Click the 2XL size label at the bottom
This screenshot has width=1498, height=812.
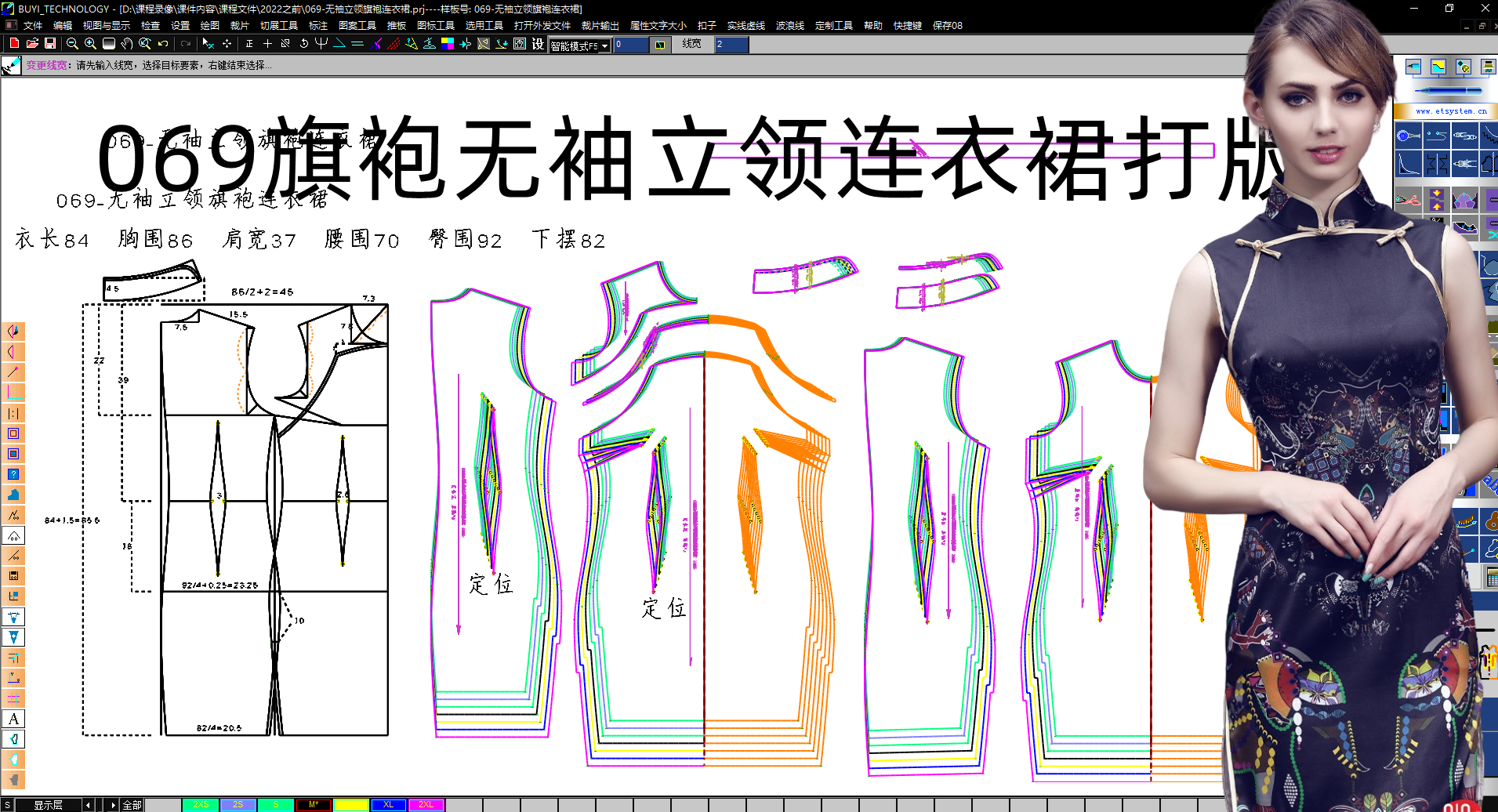coord(426,804)
